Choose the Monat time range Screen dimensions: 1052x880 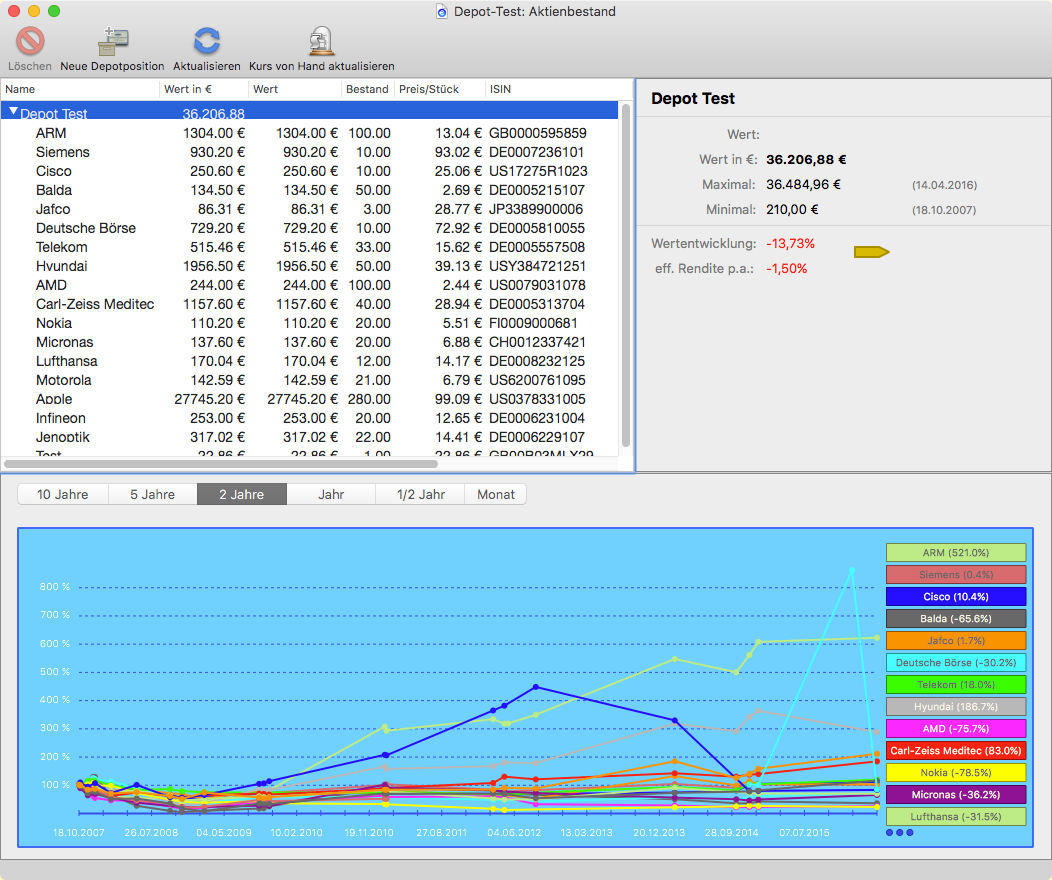pyautogui.click(x=495, y=494)
